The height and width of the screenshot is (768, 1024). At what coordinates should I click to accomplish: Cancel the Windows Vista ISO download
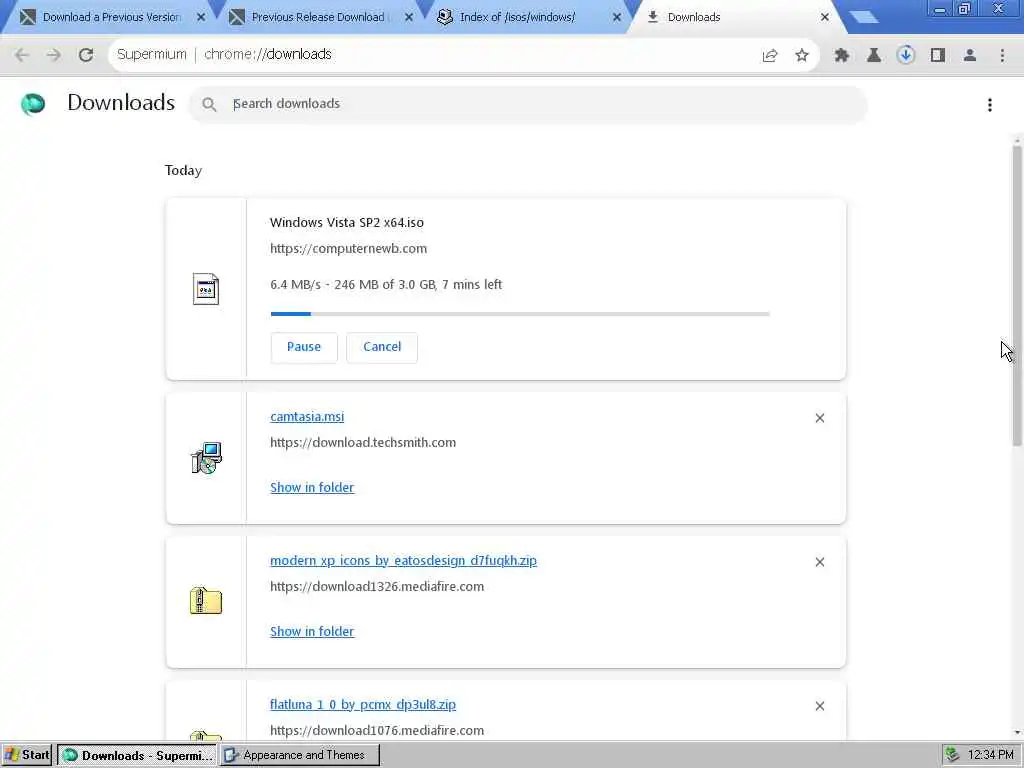pyautogui.click(x=382, y=347)
